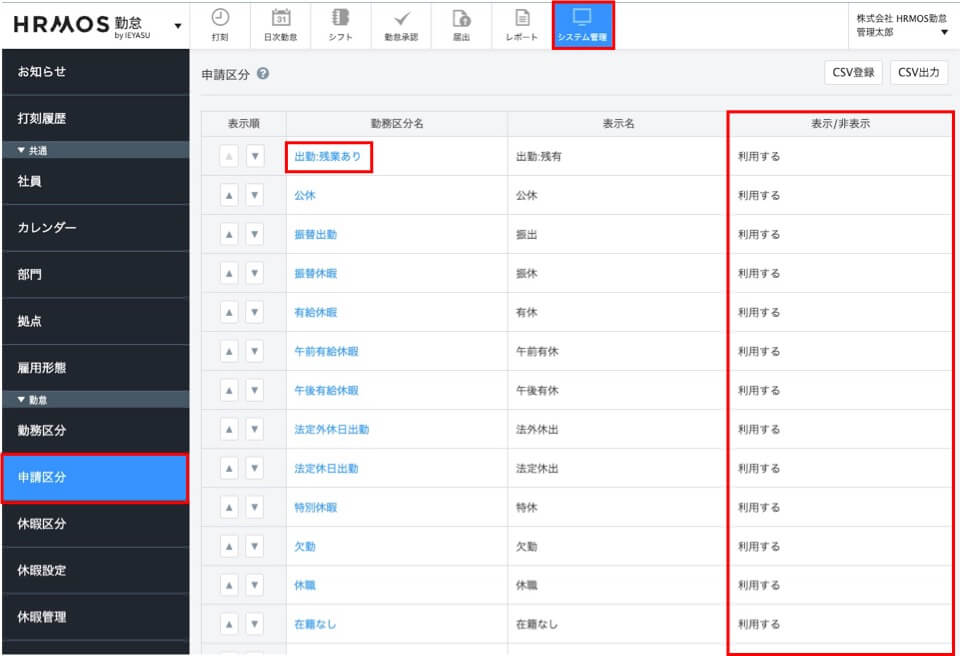Click help icon beside 申請区分 title
Image resolution: width=960 pixels, height=656 pixels.
(x=262, y=74)
